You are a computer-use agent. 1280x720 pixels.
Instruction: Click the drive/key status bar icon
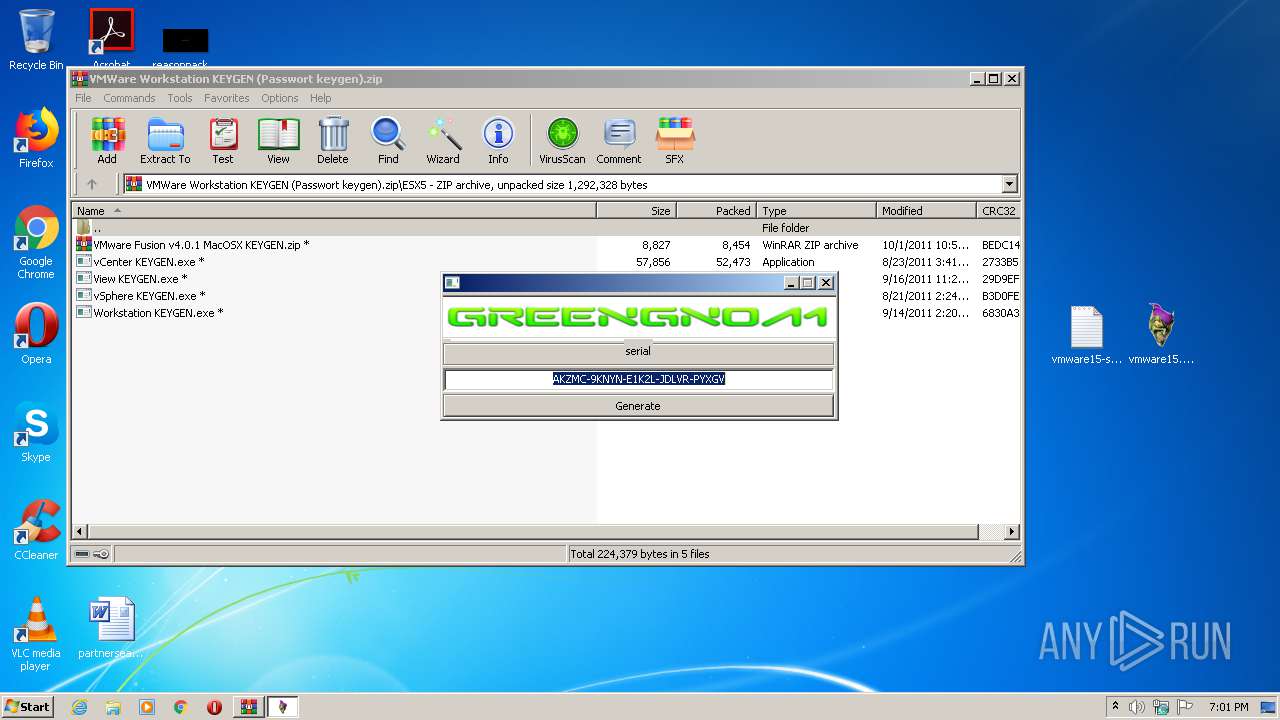pyautogui.click(x=91, y=554)
